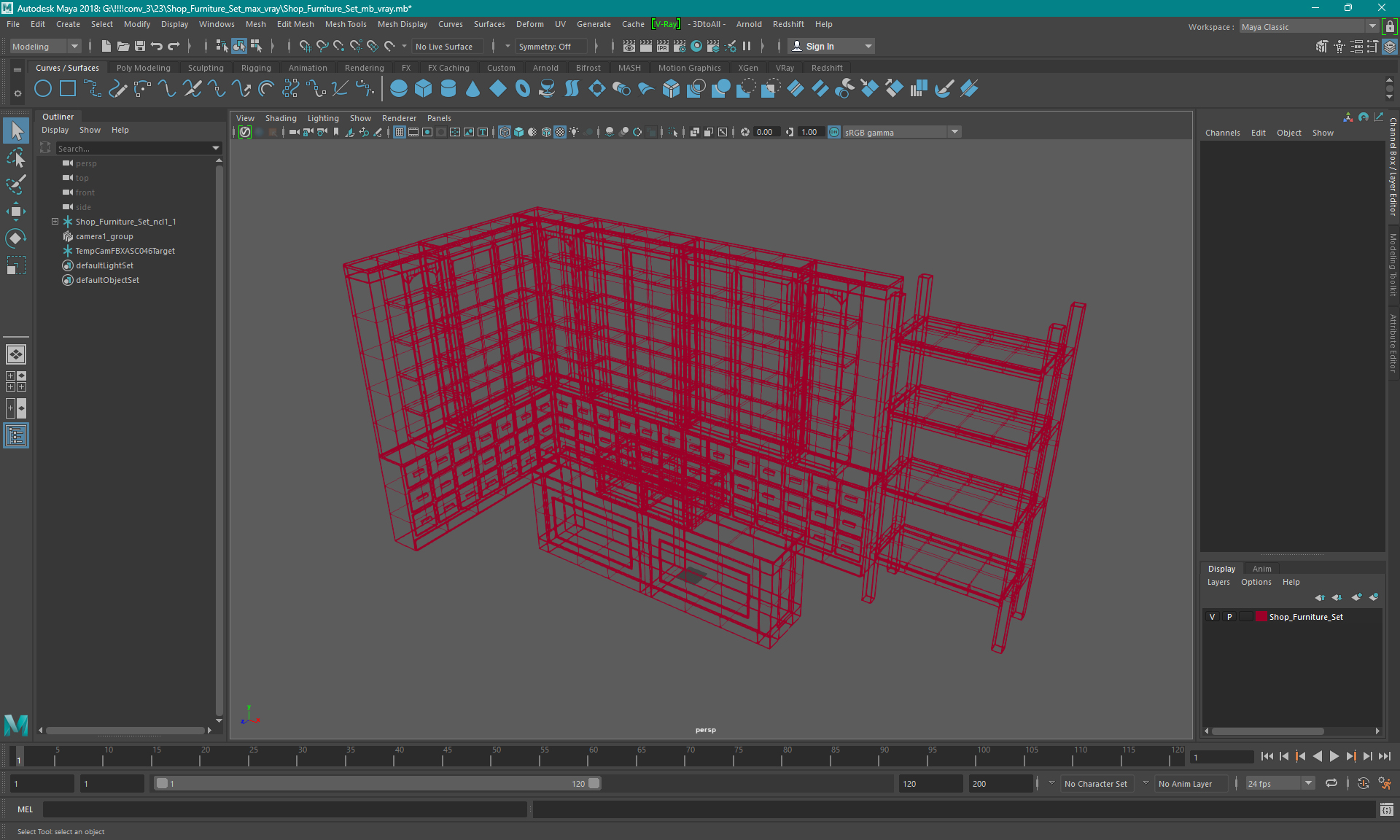This screenshot has width=1400, height=840.
Task: Create a NURBS sphere from shelf
Action: click(399, 89)
